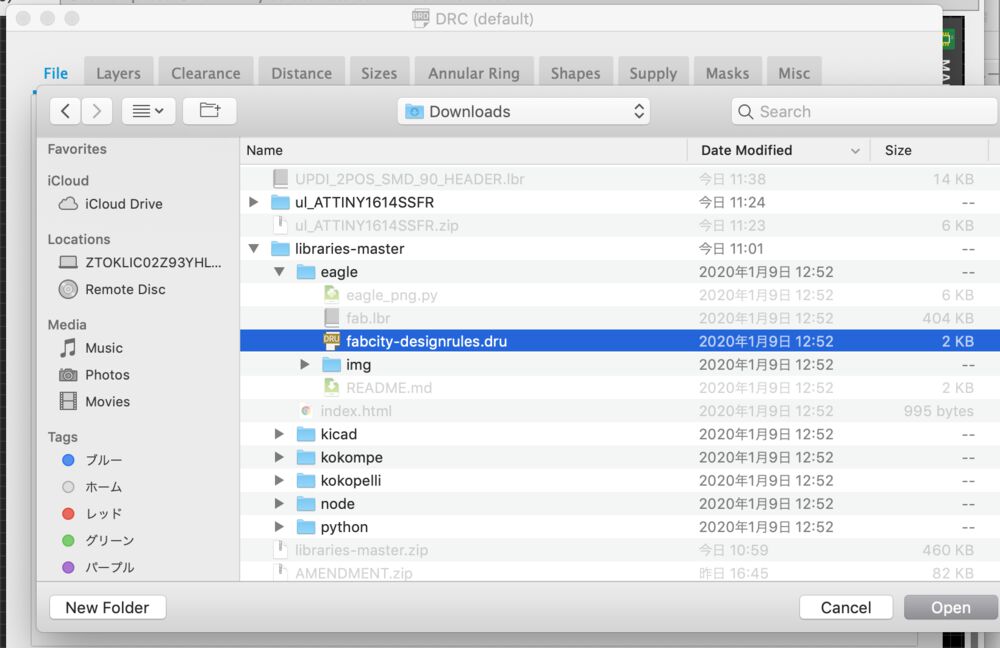This screenshot has width=1000, height=648.
Task: Open iCloud Drive in the sidebar
Action: (x=111, y=204)
